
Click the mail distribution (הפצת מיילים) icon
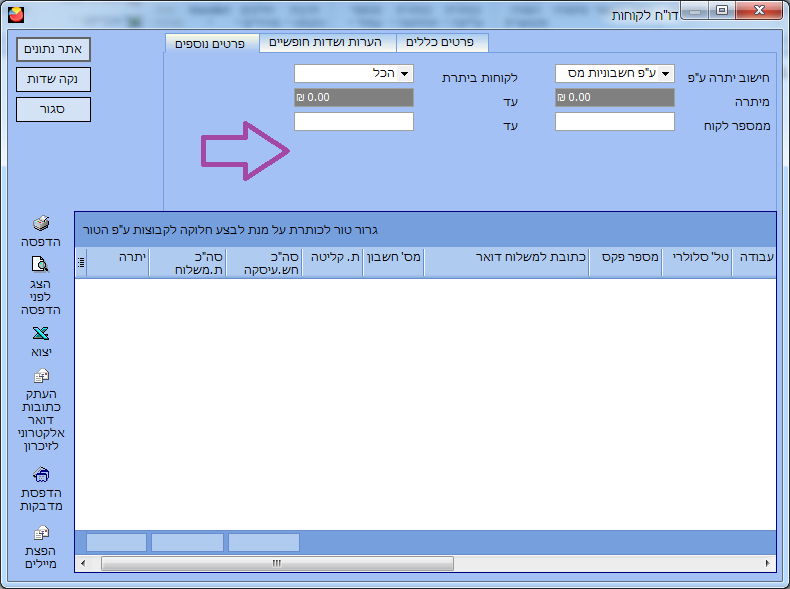coord(41,533)
